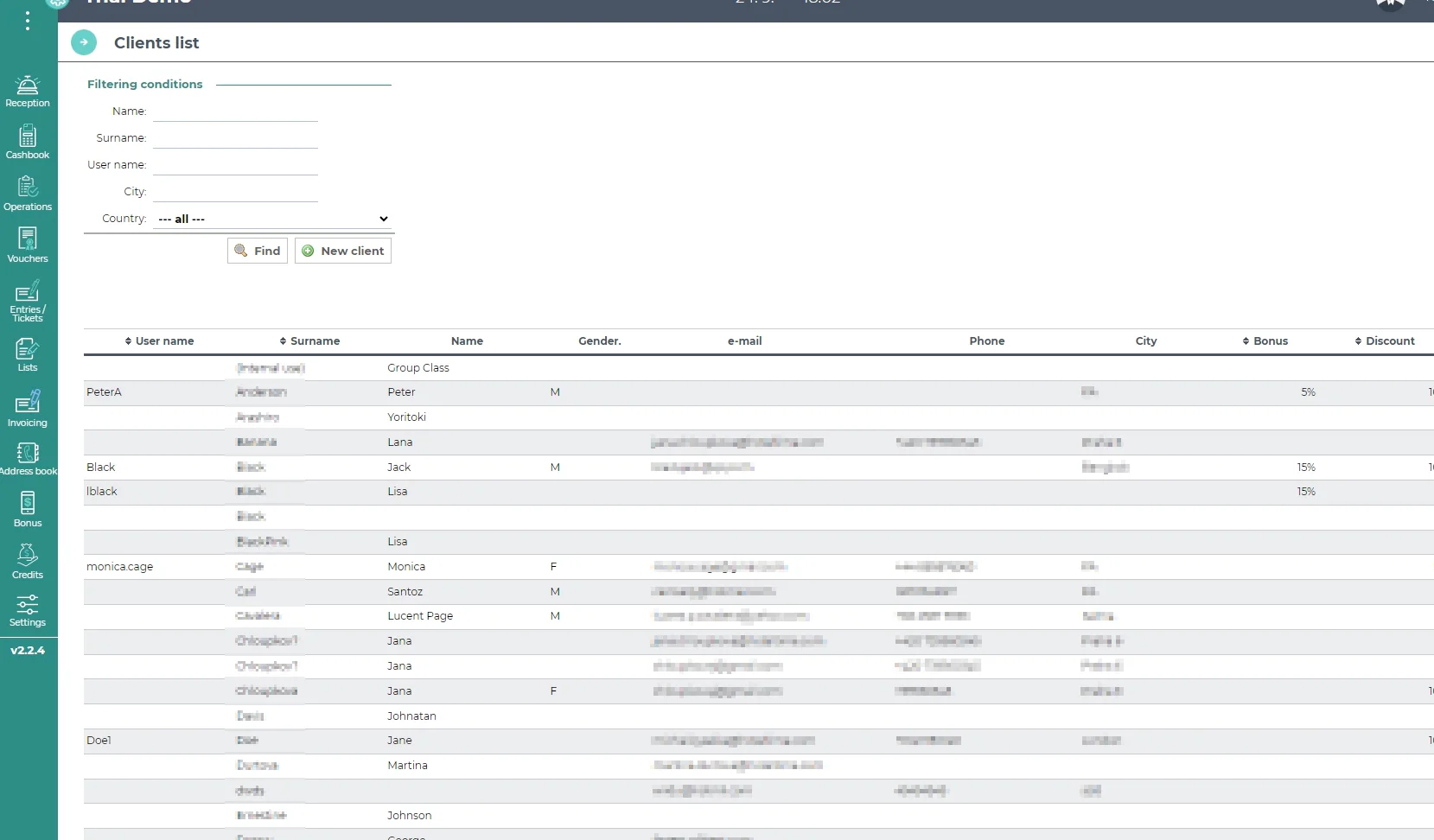Select the Johnatan client row

click(759, 716)
